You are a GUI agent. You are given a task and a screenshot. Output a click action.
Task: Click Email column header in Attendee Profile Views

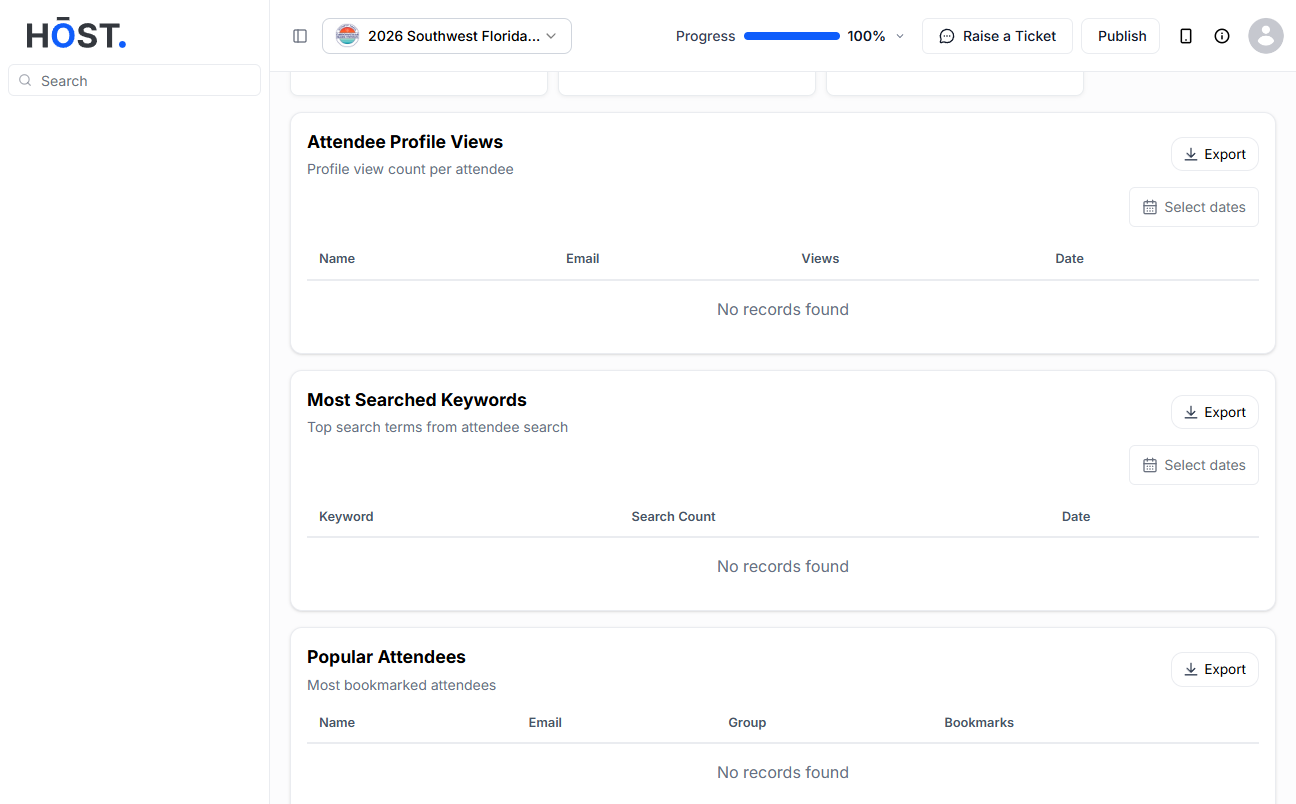click(x=582, y=258)
